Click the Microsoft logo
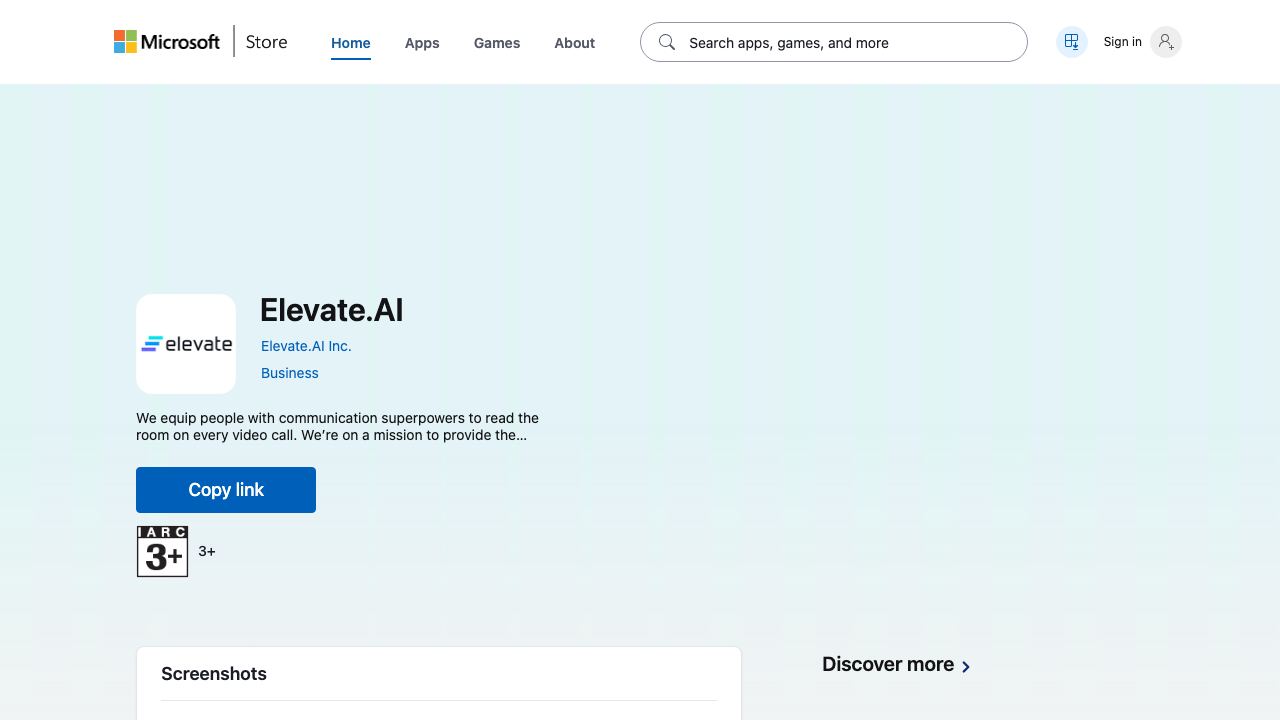Screen dimensions: 1280x720 [166, 42]
